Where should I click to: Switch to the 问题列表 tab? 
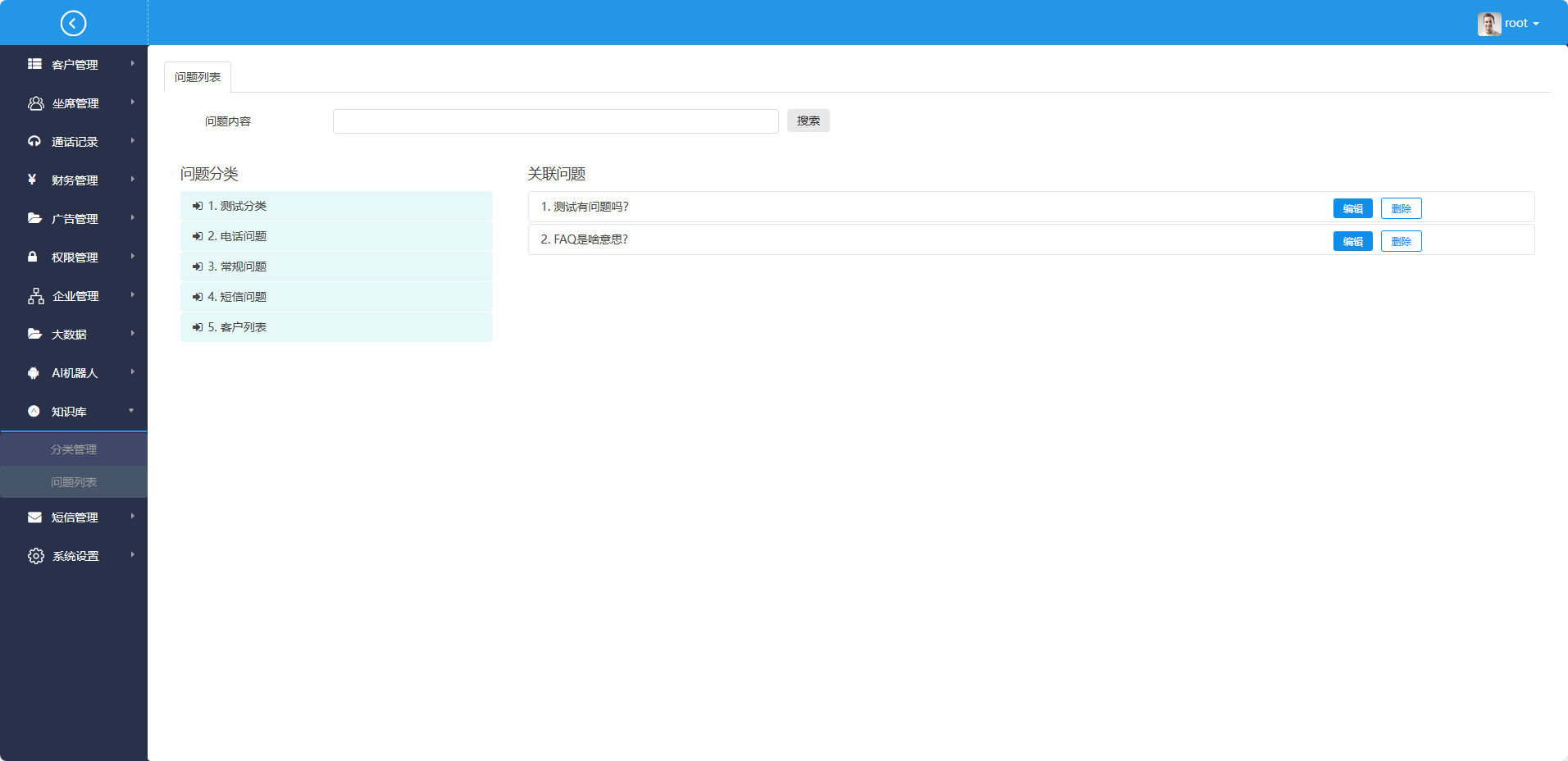(198, 77)
